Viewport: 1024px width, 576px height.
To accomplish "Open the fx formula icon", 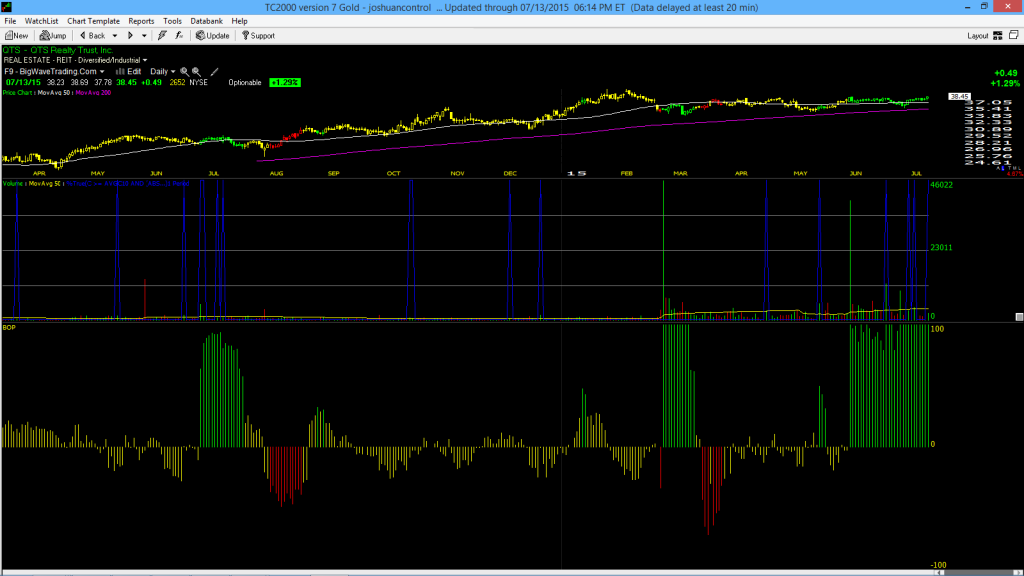I will 179,36.
